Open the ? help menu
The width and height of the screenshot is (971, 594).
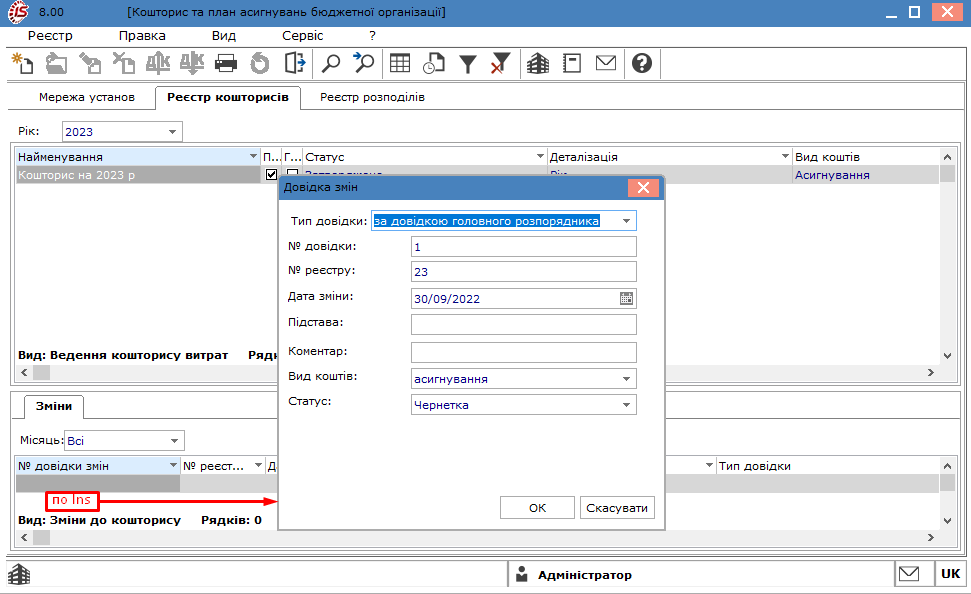tap(372, 36)
